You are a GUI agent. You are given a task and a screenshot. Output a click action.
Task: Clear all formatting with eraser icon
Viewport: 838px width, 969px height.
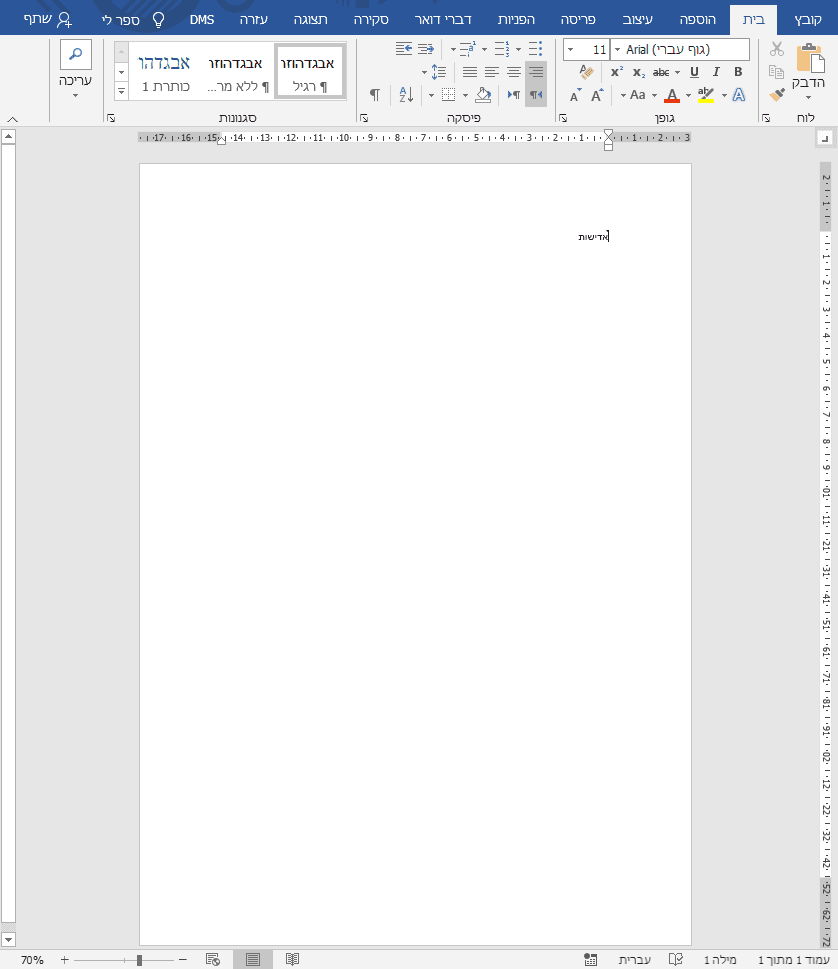[x=586, y=72]
